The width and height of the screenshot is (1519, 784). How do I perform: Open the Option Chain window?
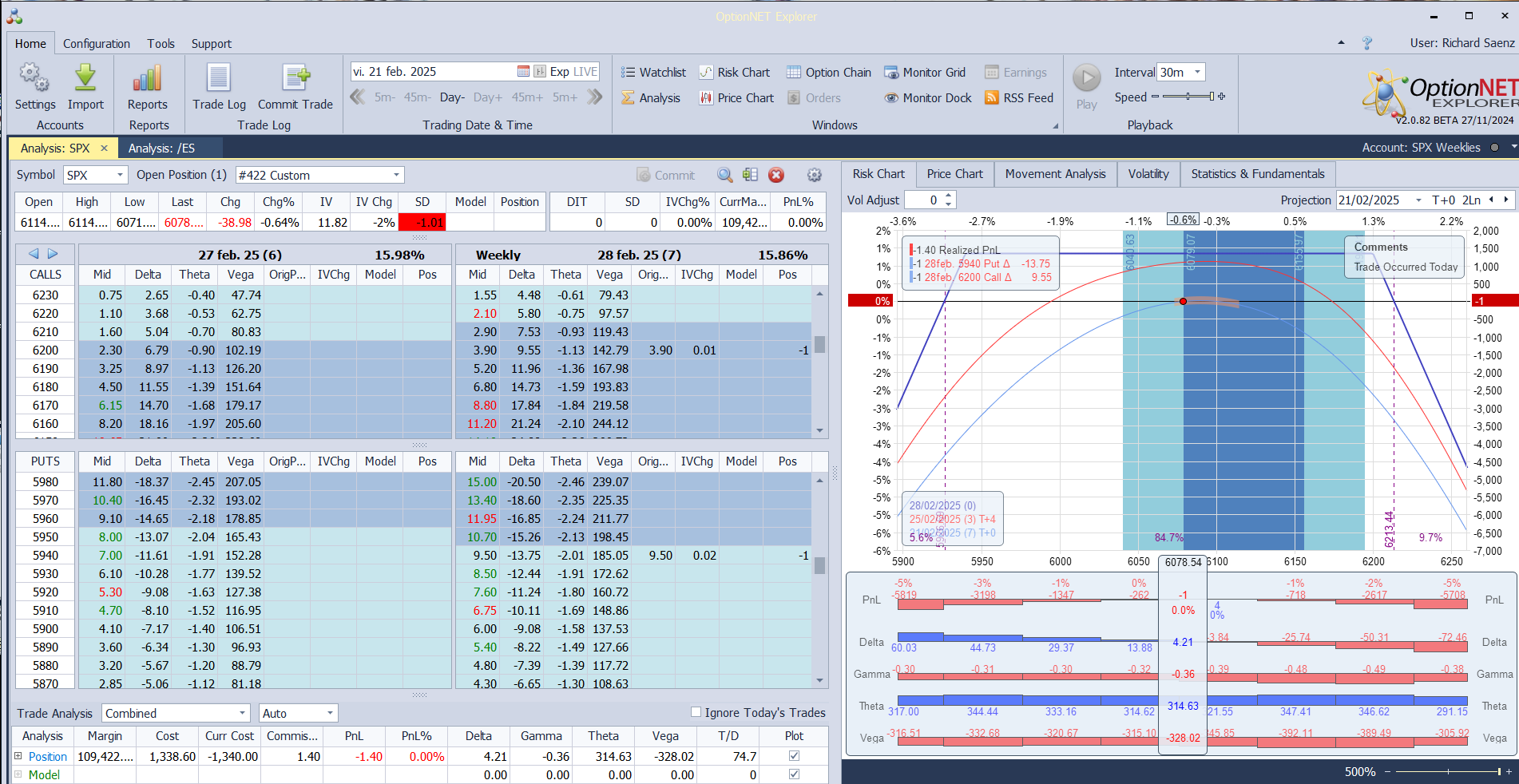[x=828, y=73]
